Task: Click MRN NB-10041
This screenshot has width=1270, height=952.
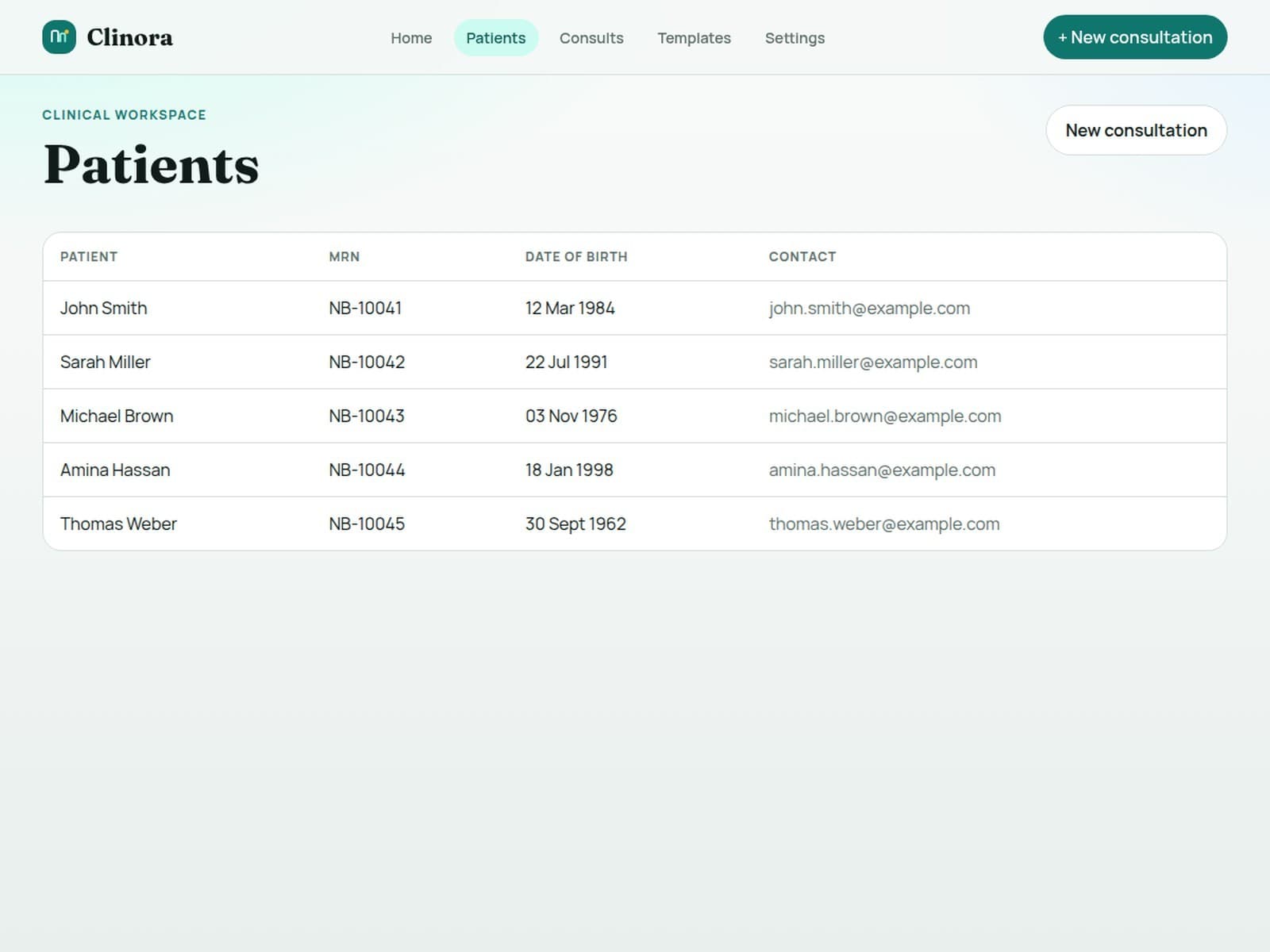Action: tap(365, 308)
